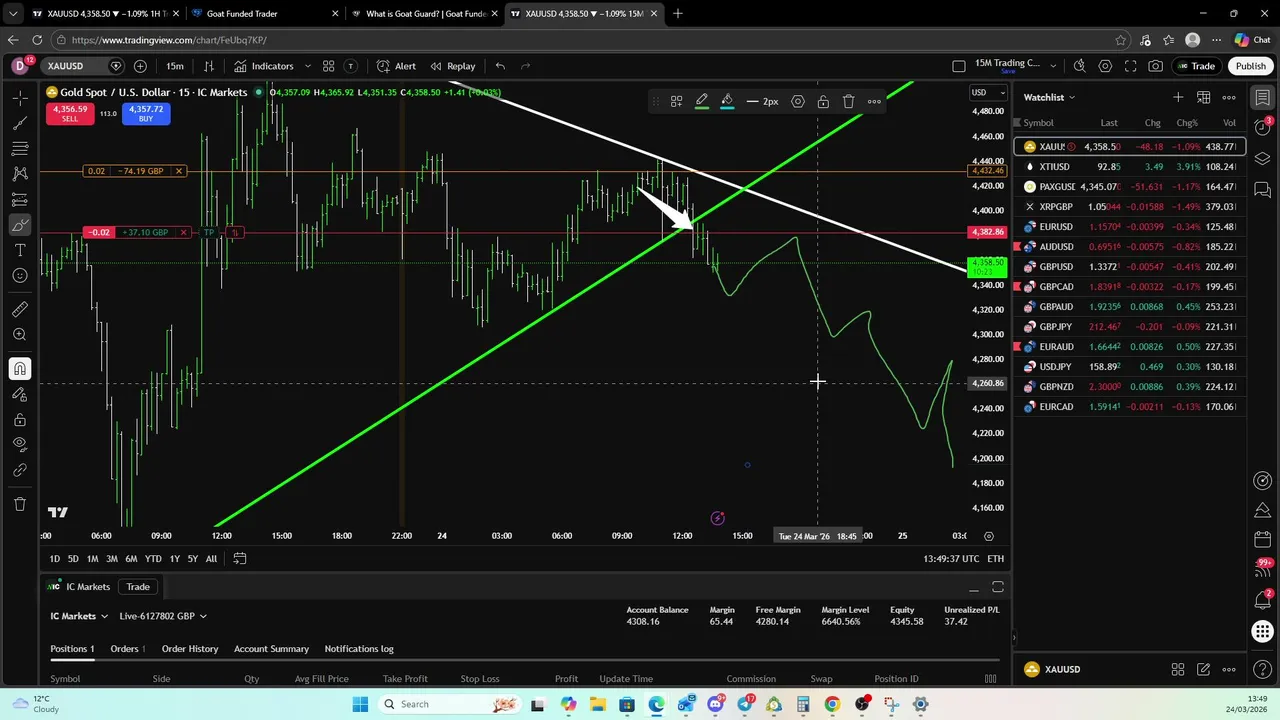Open the go to date calendar icon

click(240, 559)
